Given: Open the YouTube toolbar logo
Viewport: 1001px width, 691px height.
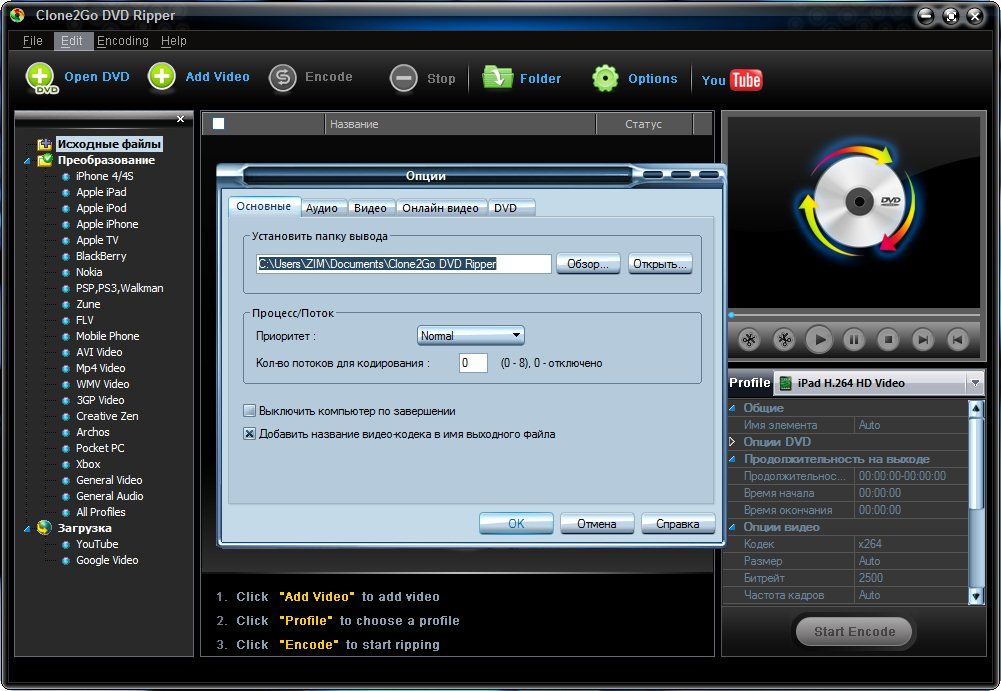Looking at the screenshot, I should [x=732, y=80].
